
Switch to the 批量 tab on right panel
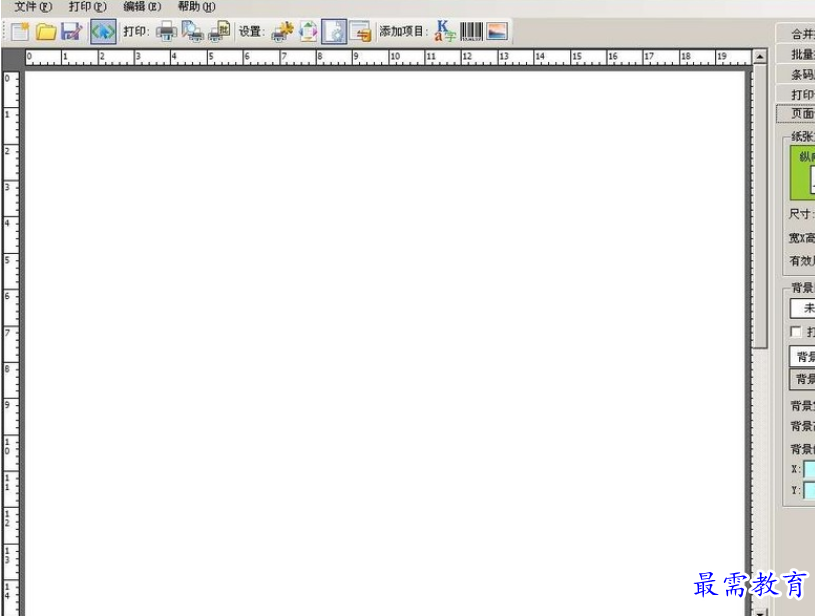tap(796, 54)
